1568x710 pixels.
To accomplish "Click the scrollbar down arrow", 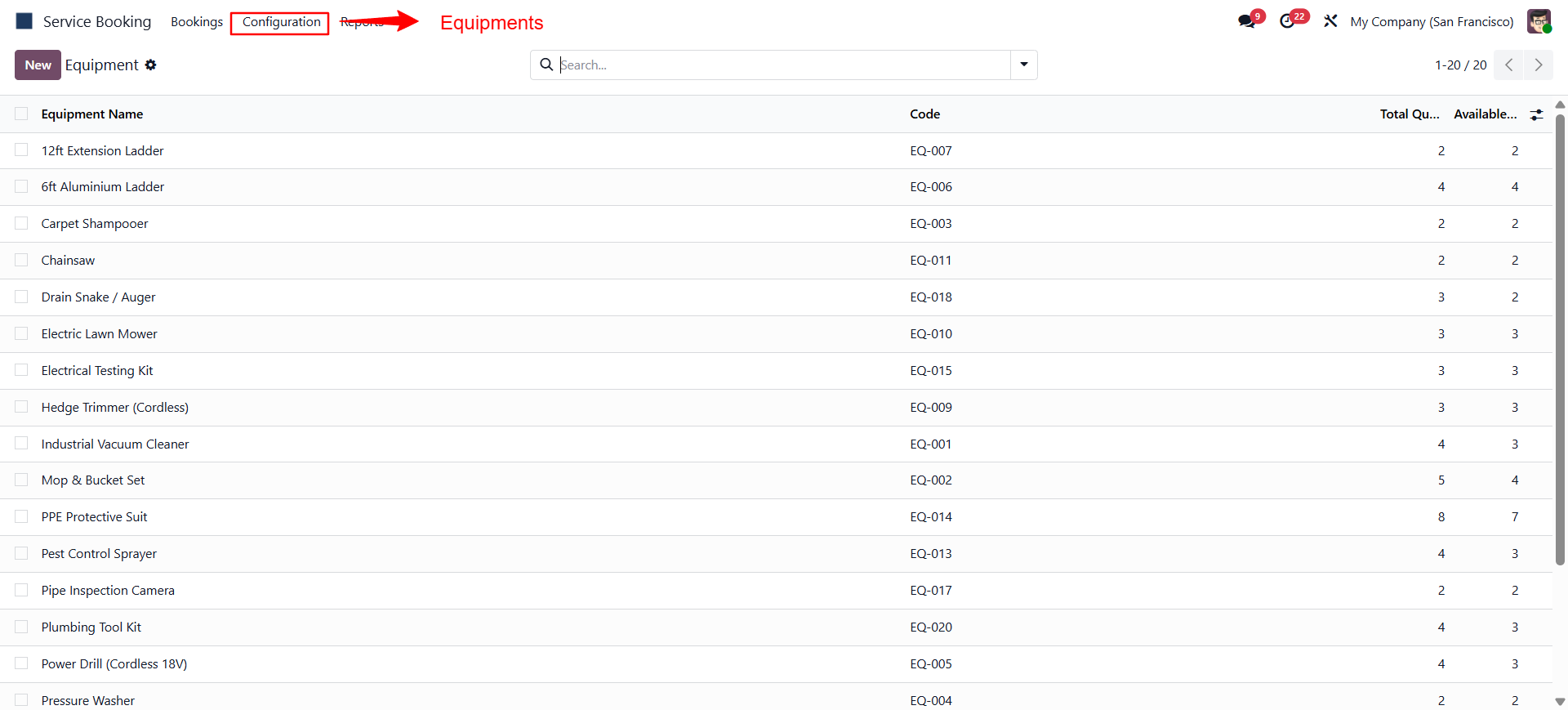I will 1560,702.
